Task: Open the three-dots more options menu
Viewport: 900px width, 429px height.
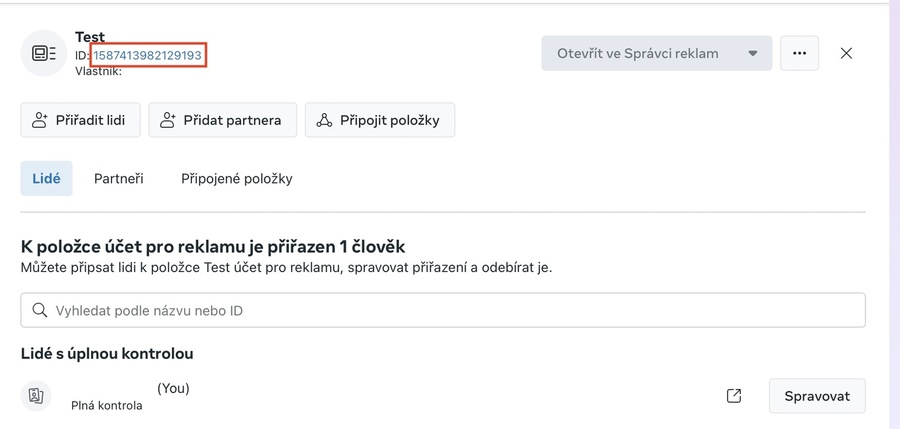Action: pyautogui.click(x=799, y=53)
